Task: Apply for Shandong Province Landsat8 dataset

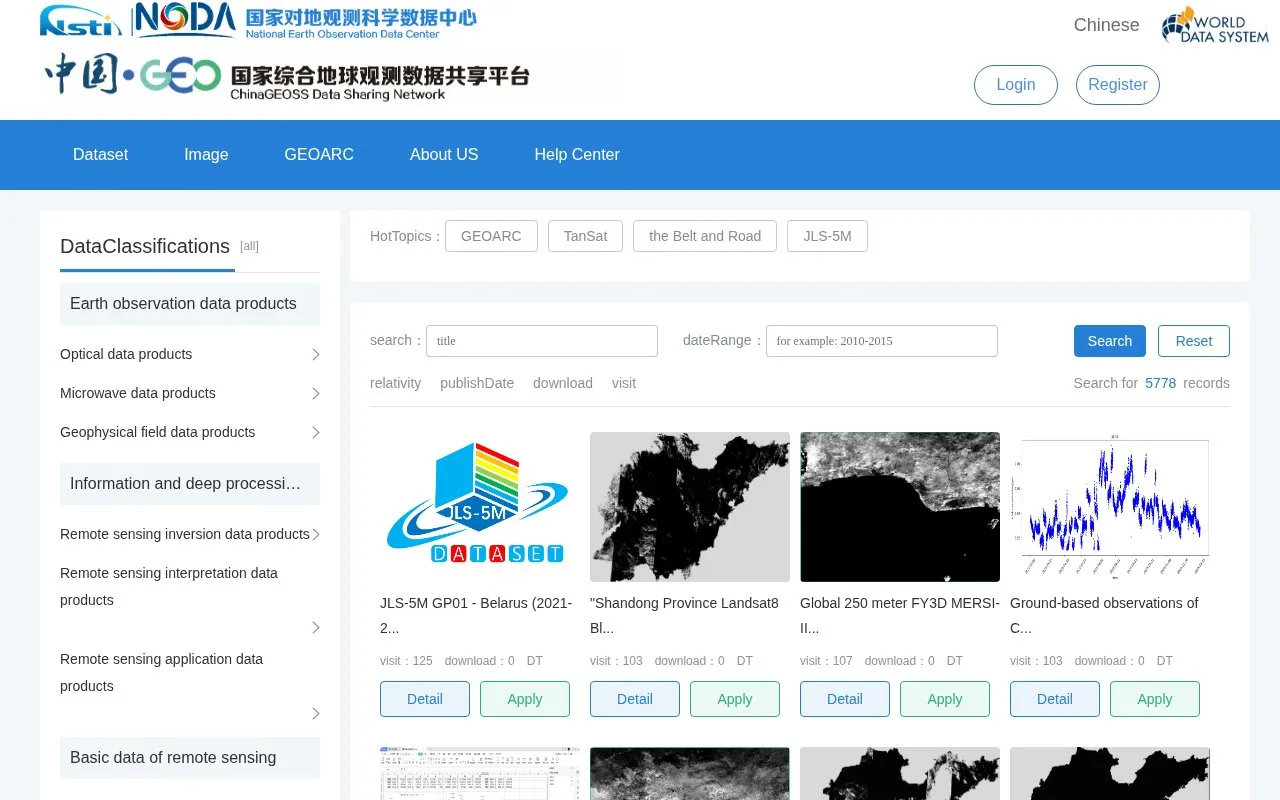Action: pos(735,699)
